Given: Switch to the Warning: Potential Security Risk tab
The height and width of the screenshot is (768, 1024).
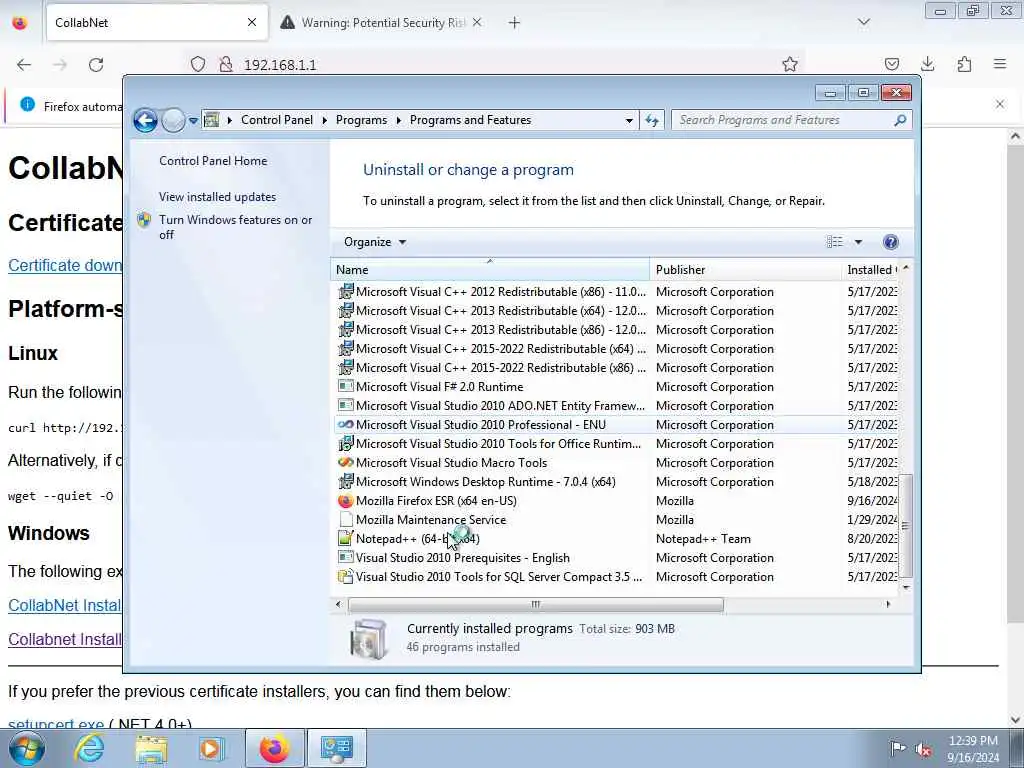Looking at the screenshot, I should 382,23.
